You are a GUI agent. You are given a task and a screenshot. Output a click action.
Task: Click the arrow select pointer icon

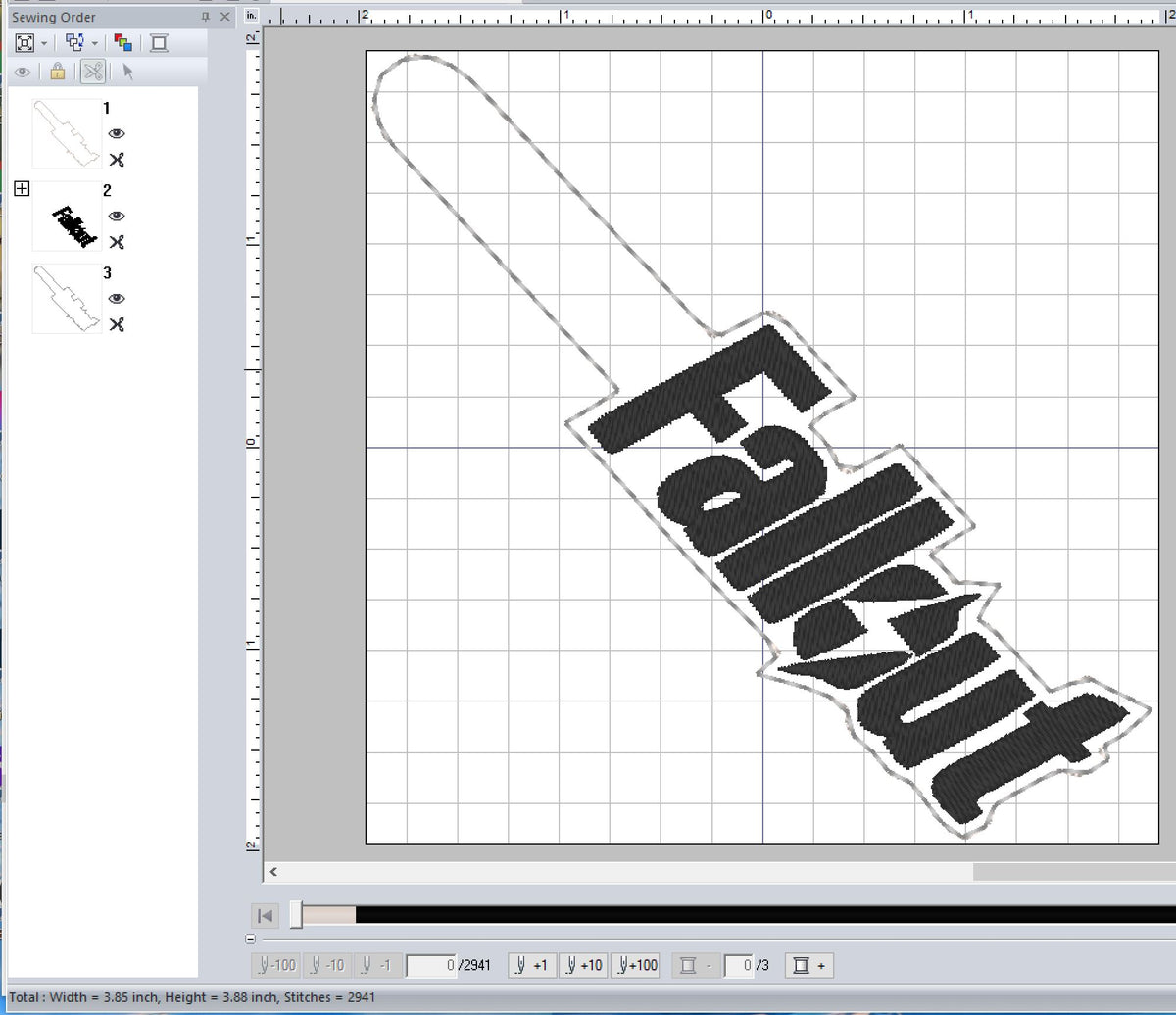[x=127, y=72]
